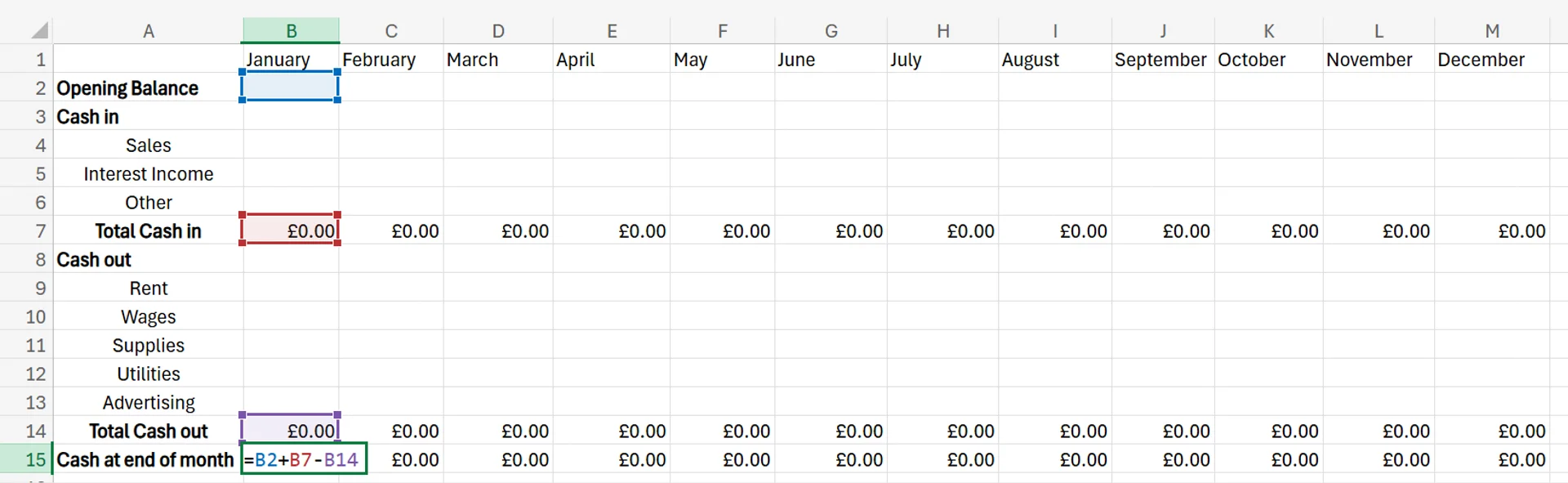Screen dimensions: 1568x483
Task: Select column B header
Action: (x=290, y=29)
